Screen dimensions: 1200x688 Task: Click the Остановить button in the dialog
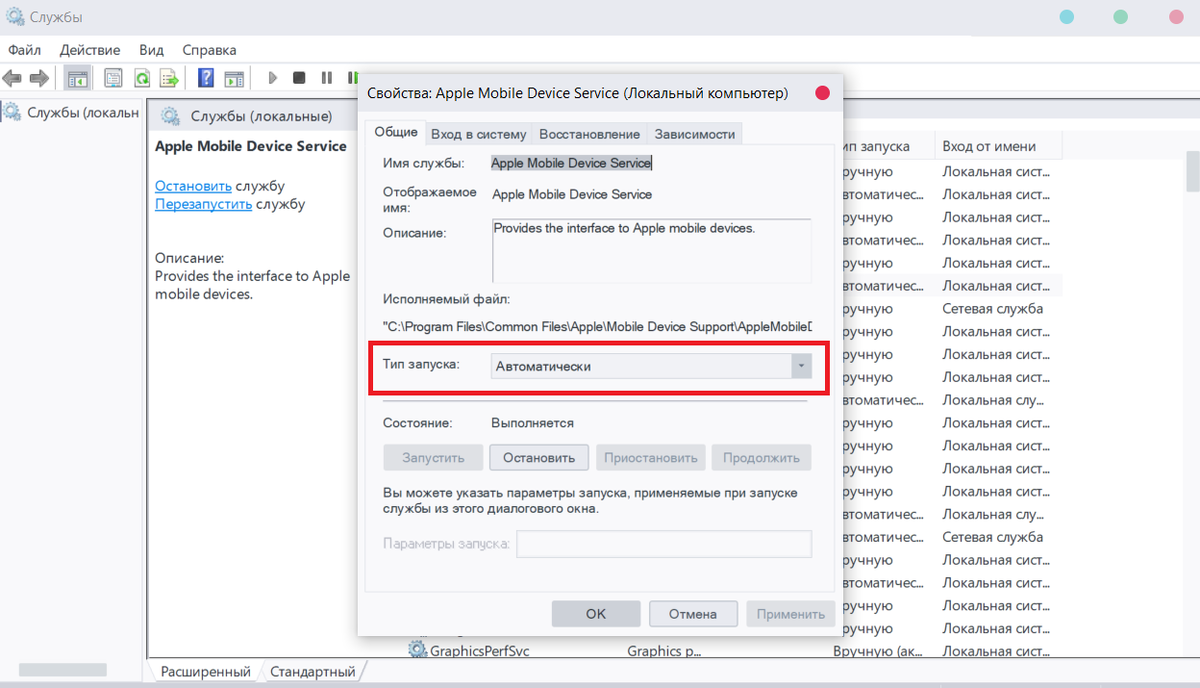(x=539, y=458)
